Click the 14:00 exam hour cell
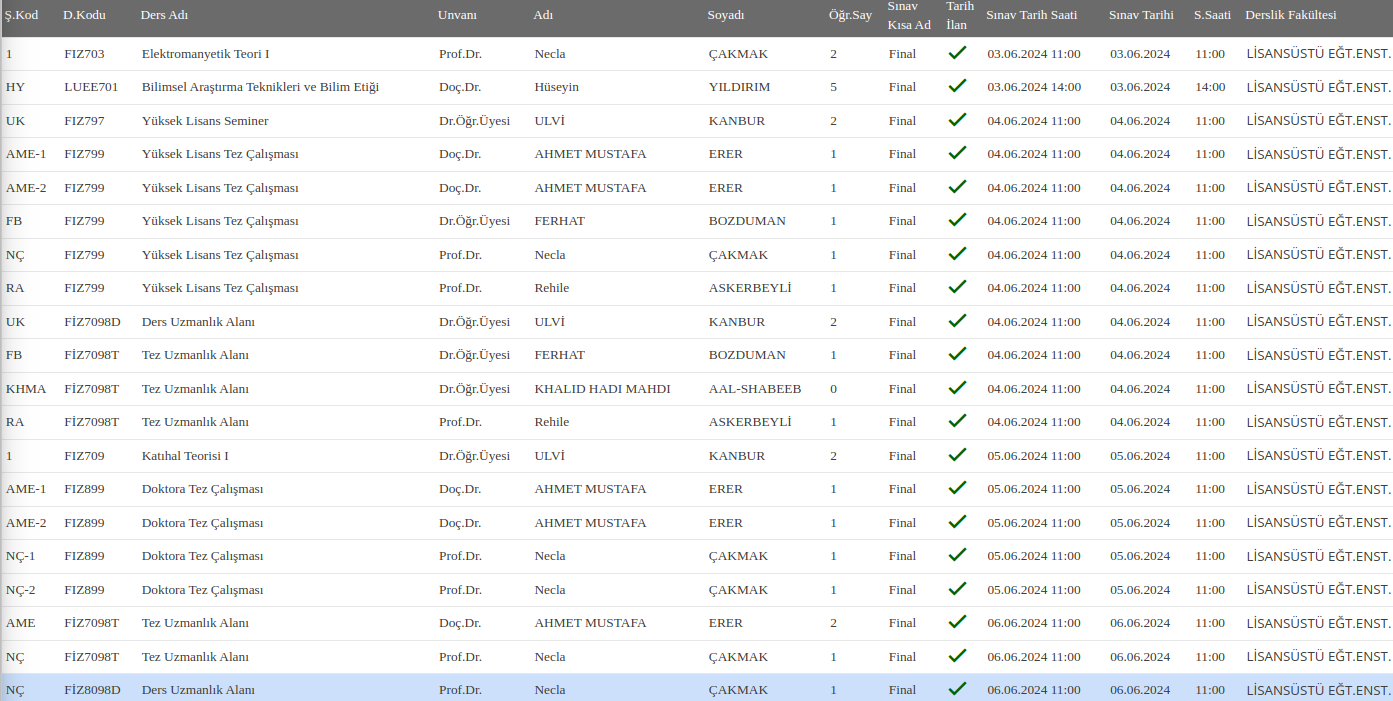 [x=1210, y=87]
